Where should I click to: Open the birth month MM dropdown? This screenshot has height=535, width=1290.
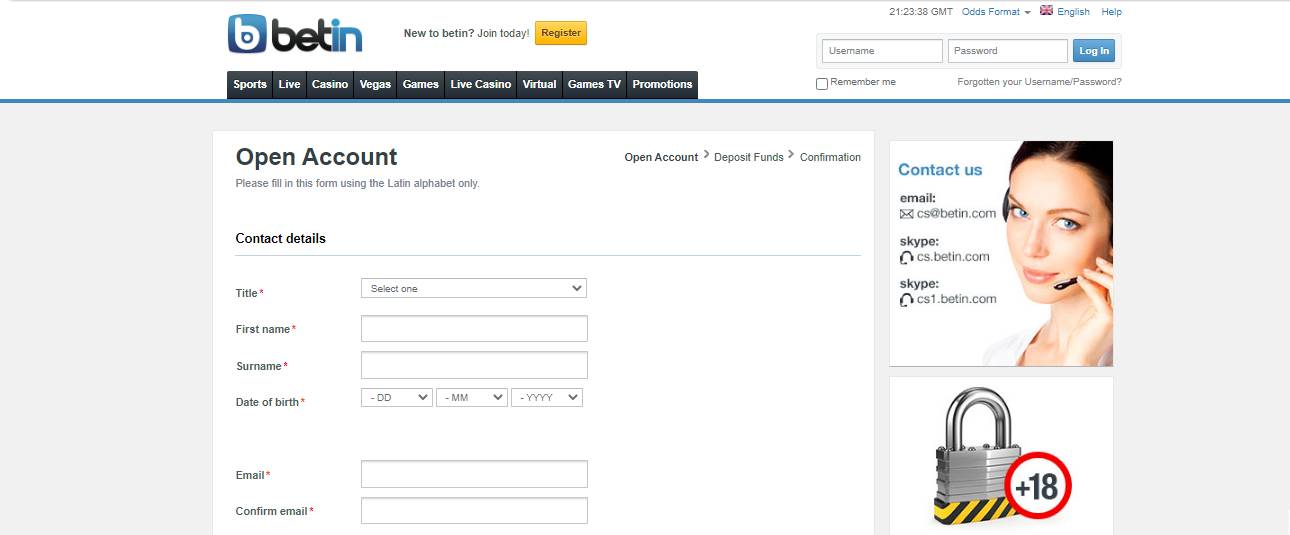click(x=471, y=397)
